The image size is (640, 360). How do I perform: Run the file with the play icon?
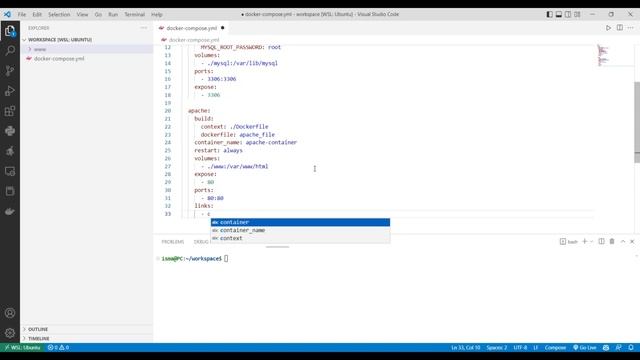(x=608, y=28)
